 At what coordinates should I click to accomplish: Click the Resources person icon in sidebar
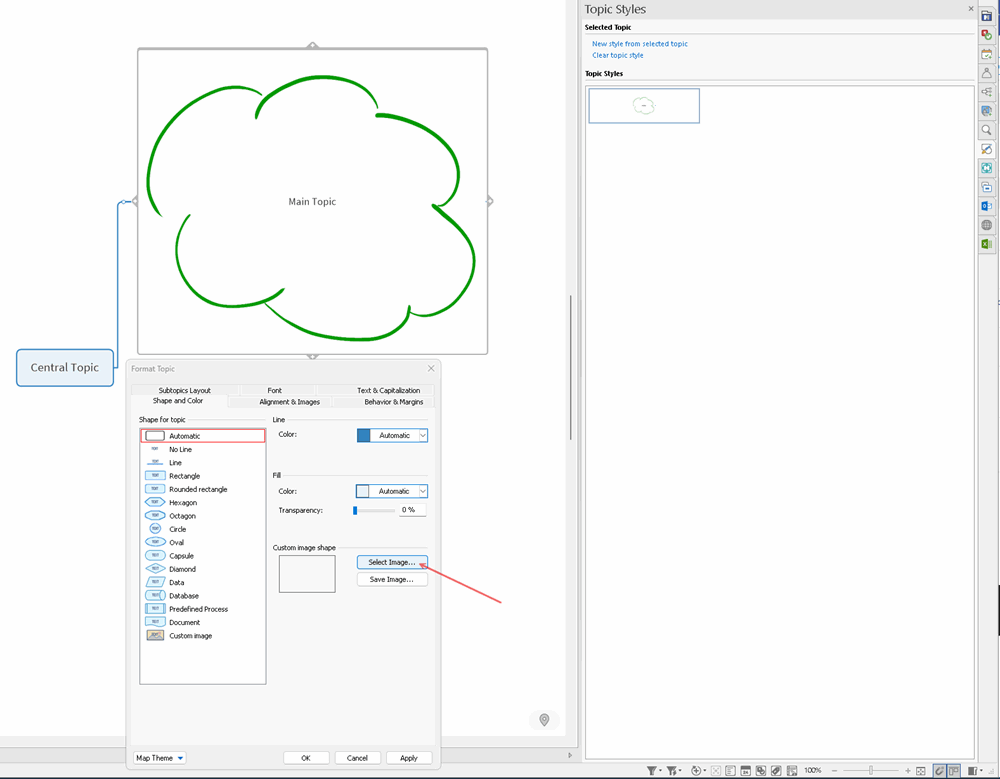986,73
